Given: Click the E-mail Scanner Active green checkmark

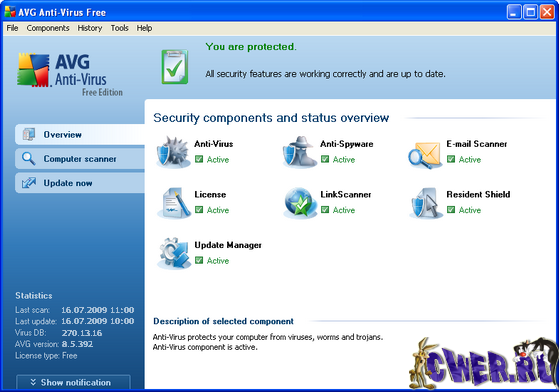Looking at the screenshot, I should (x=451, y=159).
